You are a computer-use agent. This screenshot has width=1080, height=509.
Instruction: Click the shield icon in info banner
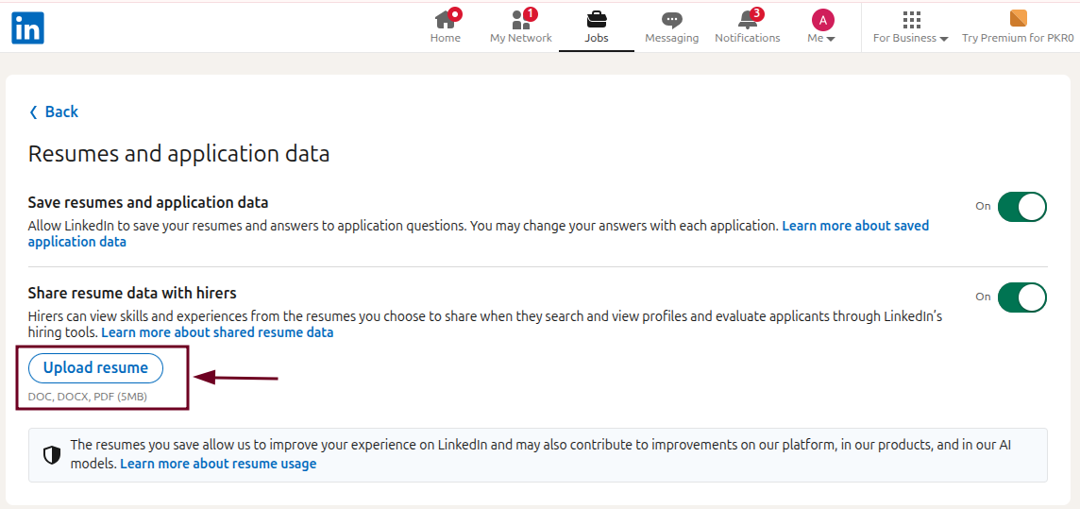point(52,455)
